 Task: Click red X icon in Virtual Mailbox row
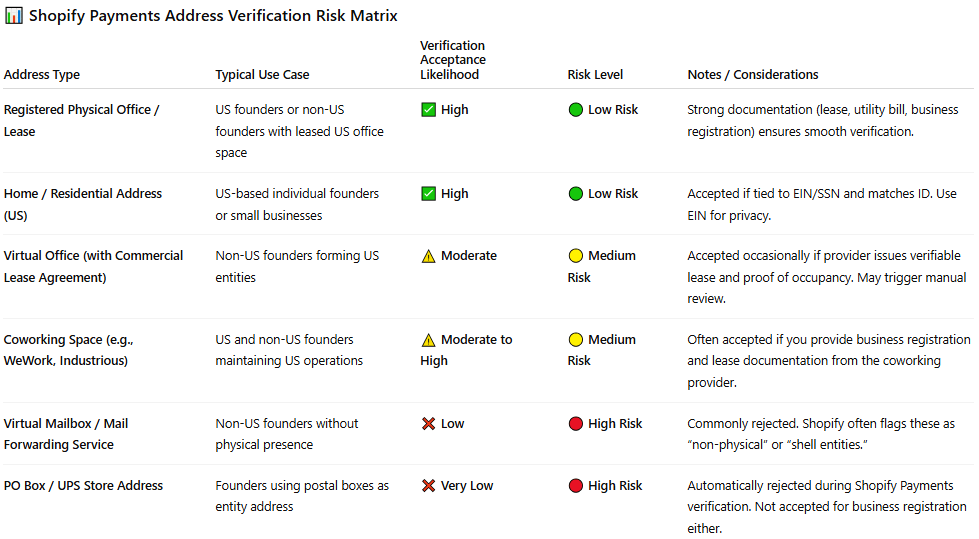[428, 424]
